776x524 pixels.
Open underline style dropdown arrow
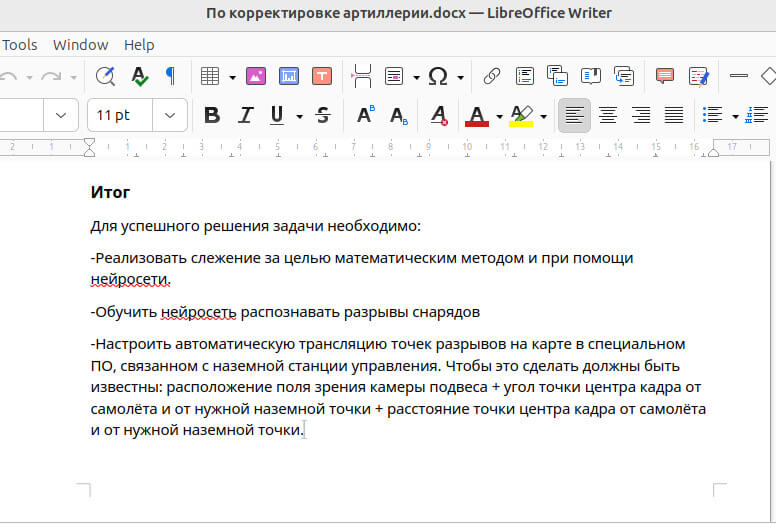[x=299, y=117]
